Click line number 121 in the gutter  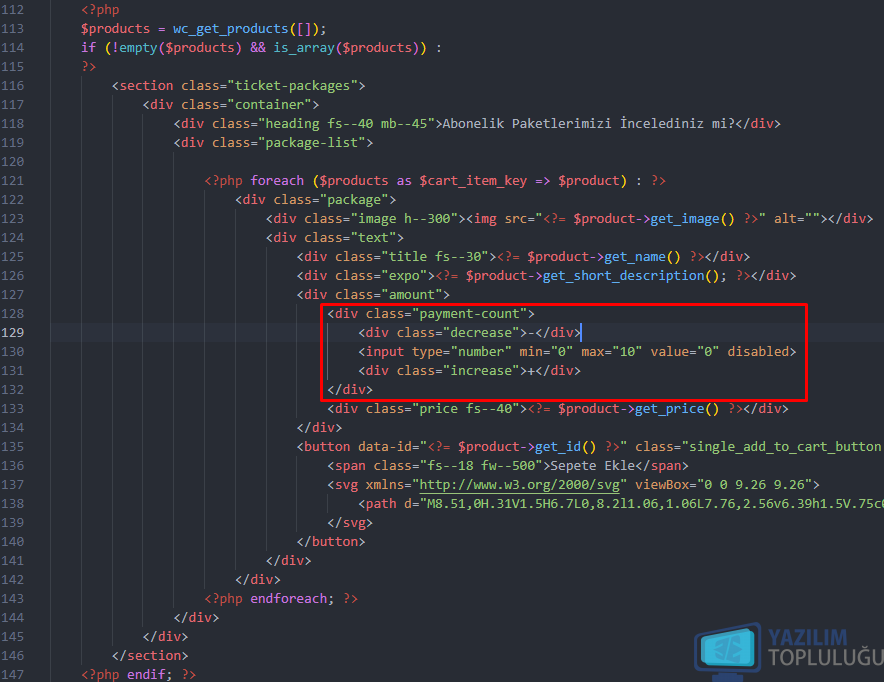[x=12, y=180]
